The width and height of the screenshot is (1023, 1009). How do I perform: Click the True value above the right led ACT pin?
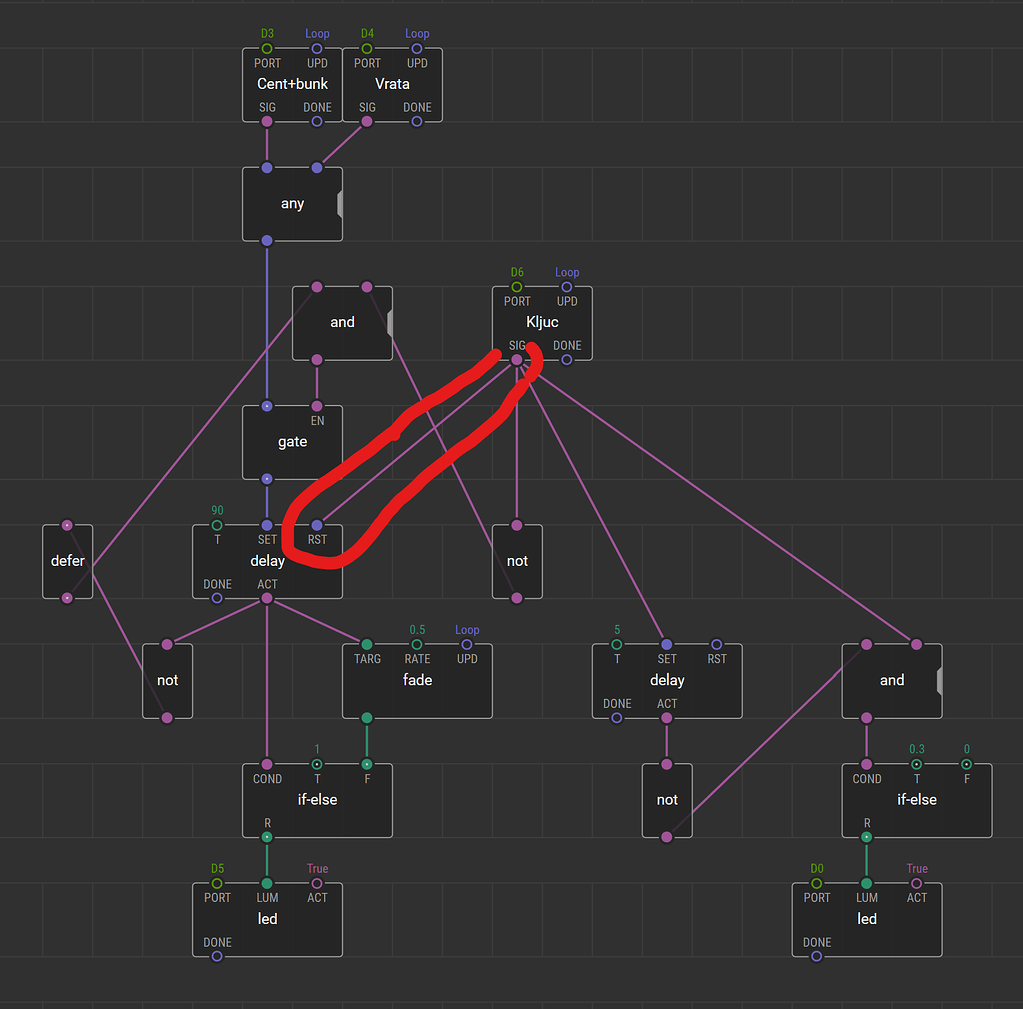tap(916, 868)
